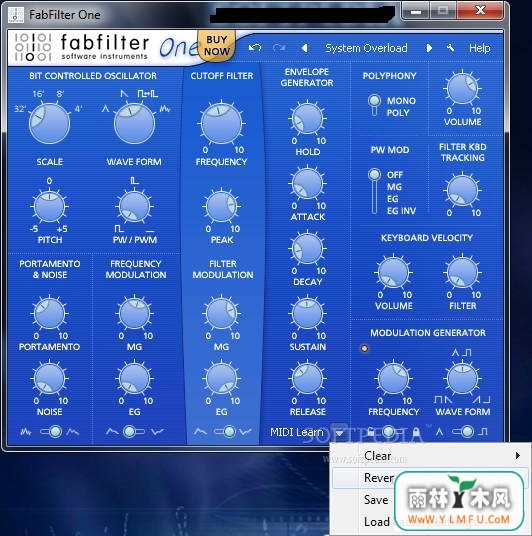Click the FabFilter logo in the header
This screenshot has height=536, width=532.
82,47
